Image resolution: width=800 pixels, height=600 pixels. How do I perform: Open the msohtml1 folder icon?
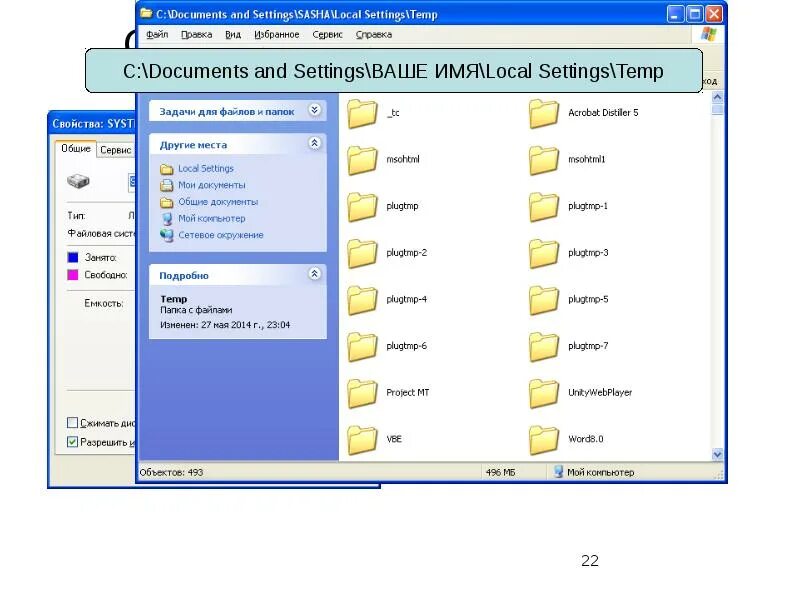tap(544, 160)
